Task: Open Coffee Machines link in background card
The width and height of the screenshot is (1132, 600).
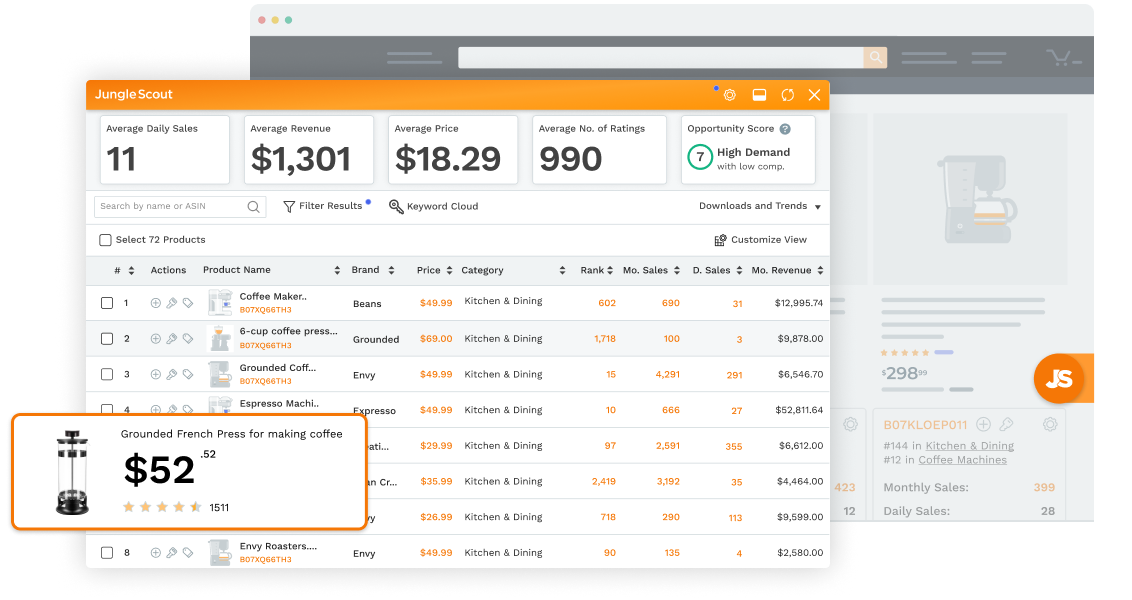Action: pyautogui.click(x=962, y=460)
